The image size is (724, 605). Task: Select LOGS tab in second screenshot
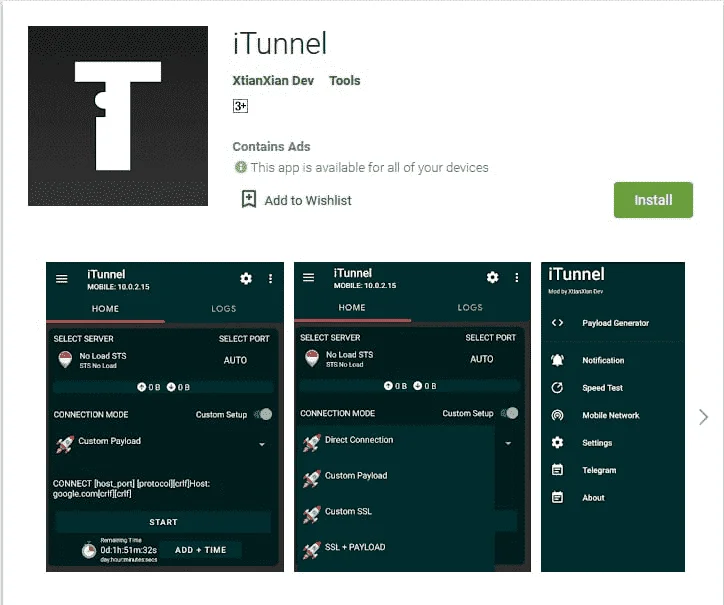[470, 308]
